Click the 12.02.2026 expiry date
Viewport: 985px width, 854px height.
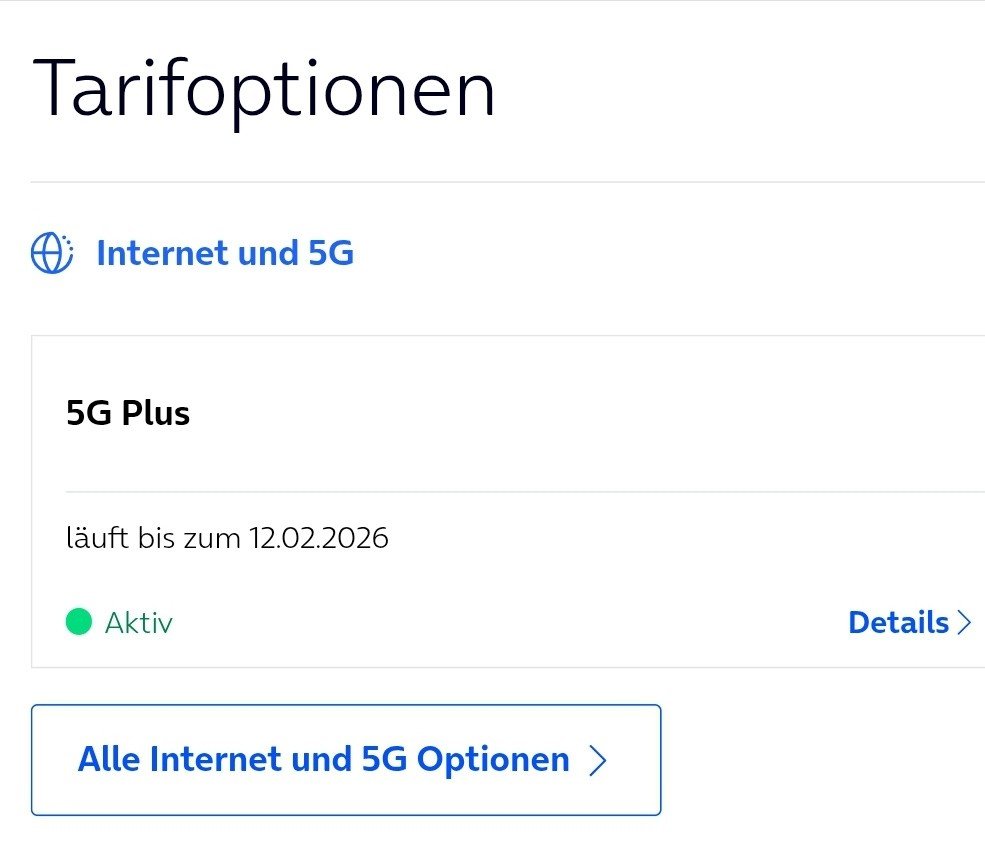coord(319,539)
